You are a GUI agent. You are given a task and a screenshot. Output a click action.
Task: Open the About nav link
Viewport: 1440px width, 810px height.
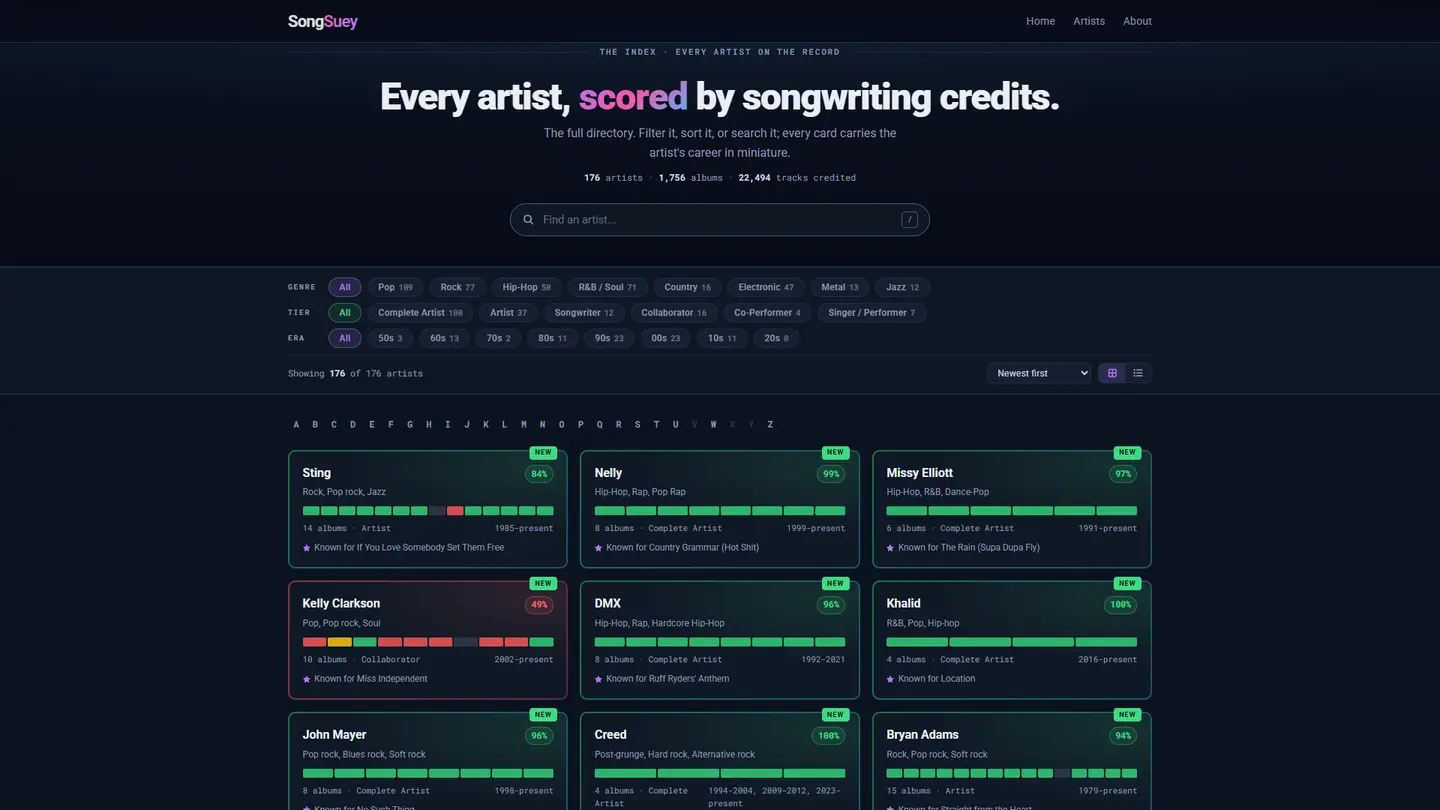tap(1137, 21)
